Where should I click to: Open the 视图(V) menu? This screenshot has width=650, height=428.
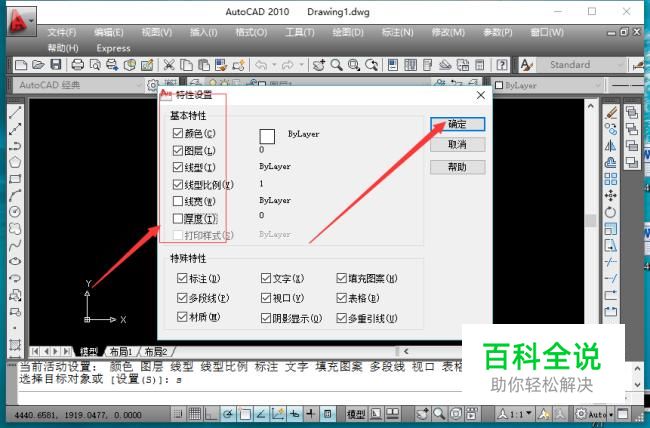click(157, 32)
